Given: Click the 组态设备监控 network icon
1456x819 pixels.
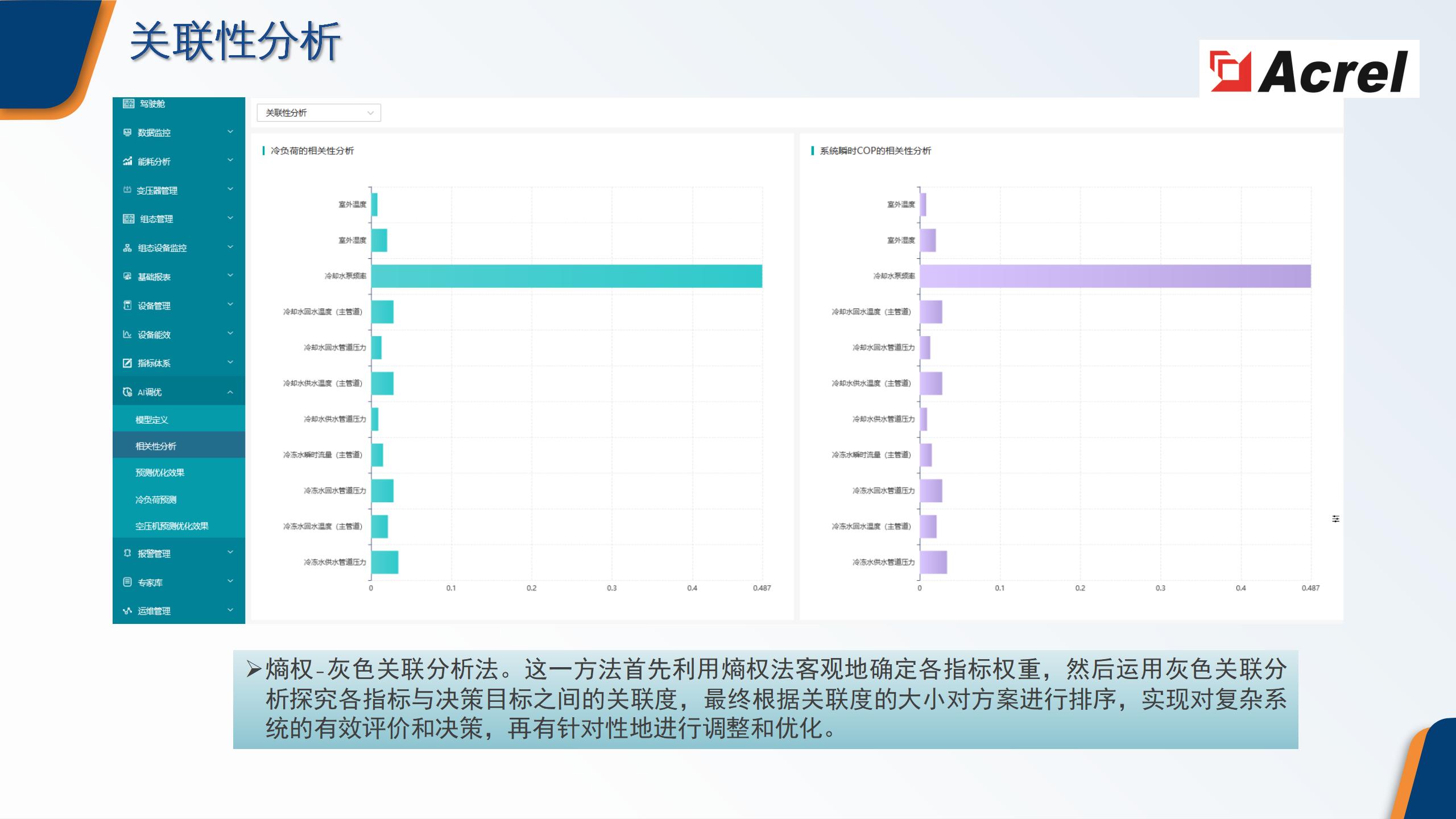Looking at the screenshot, I should [x=127, y=248].
